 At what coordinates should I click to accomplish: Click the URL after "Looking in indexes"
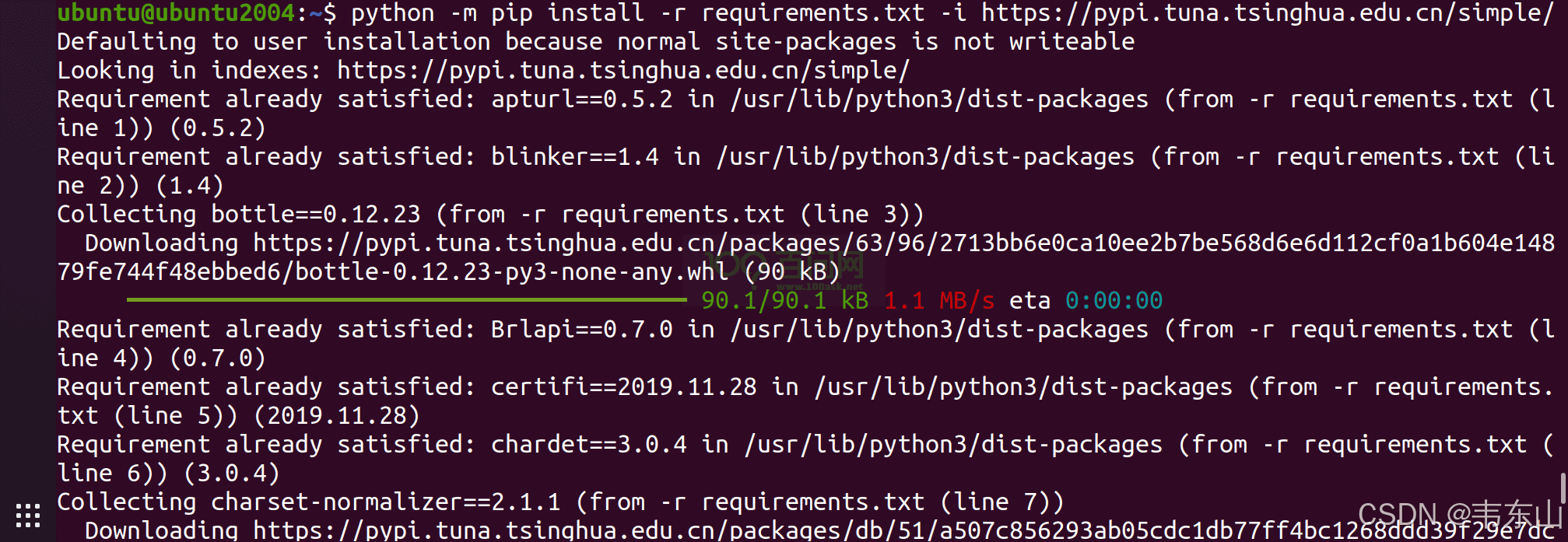[x=623, y=71]
